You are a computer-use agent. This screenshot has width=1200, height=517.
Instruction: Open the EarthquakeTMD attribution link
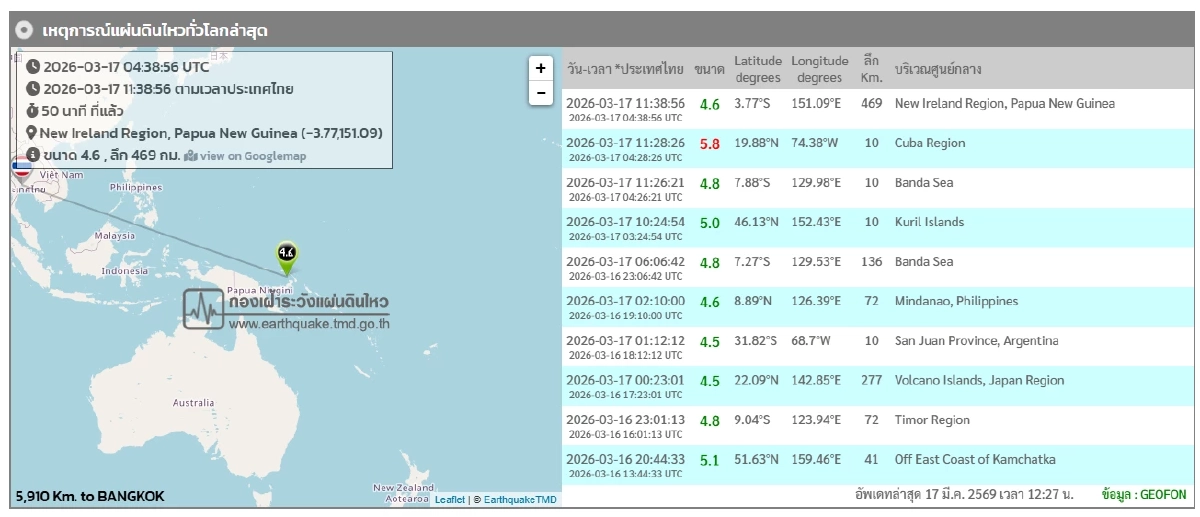tap(520, 500)
